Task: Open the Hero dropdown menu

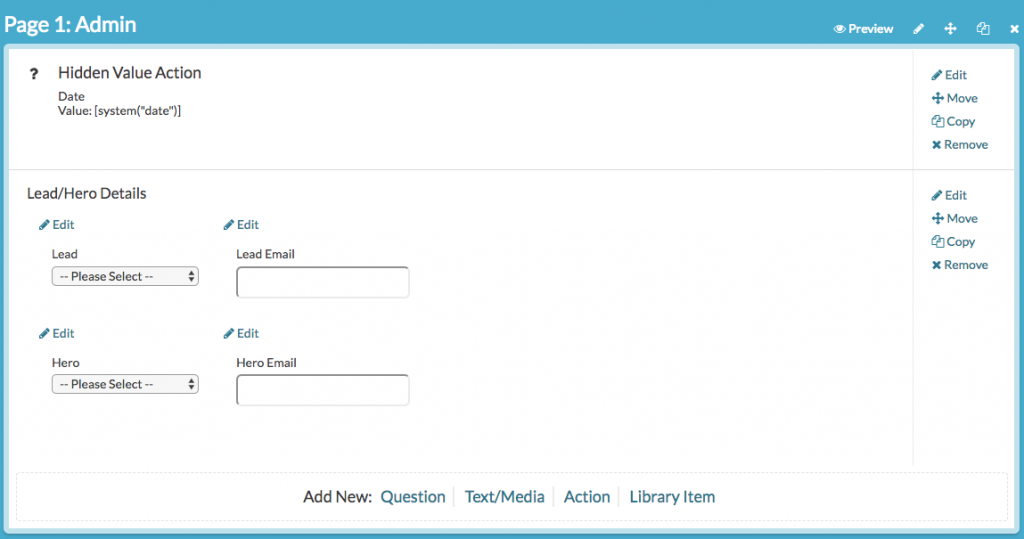Action: pos(125,384)
